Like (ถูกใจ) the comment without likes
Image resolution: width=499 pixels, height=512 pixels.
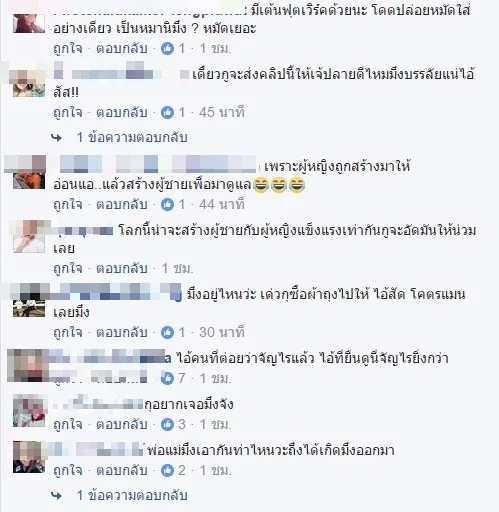click(68, 269)
